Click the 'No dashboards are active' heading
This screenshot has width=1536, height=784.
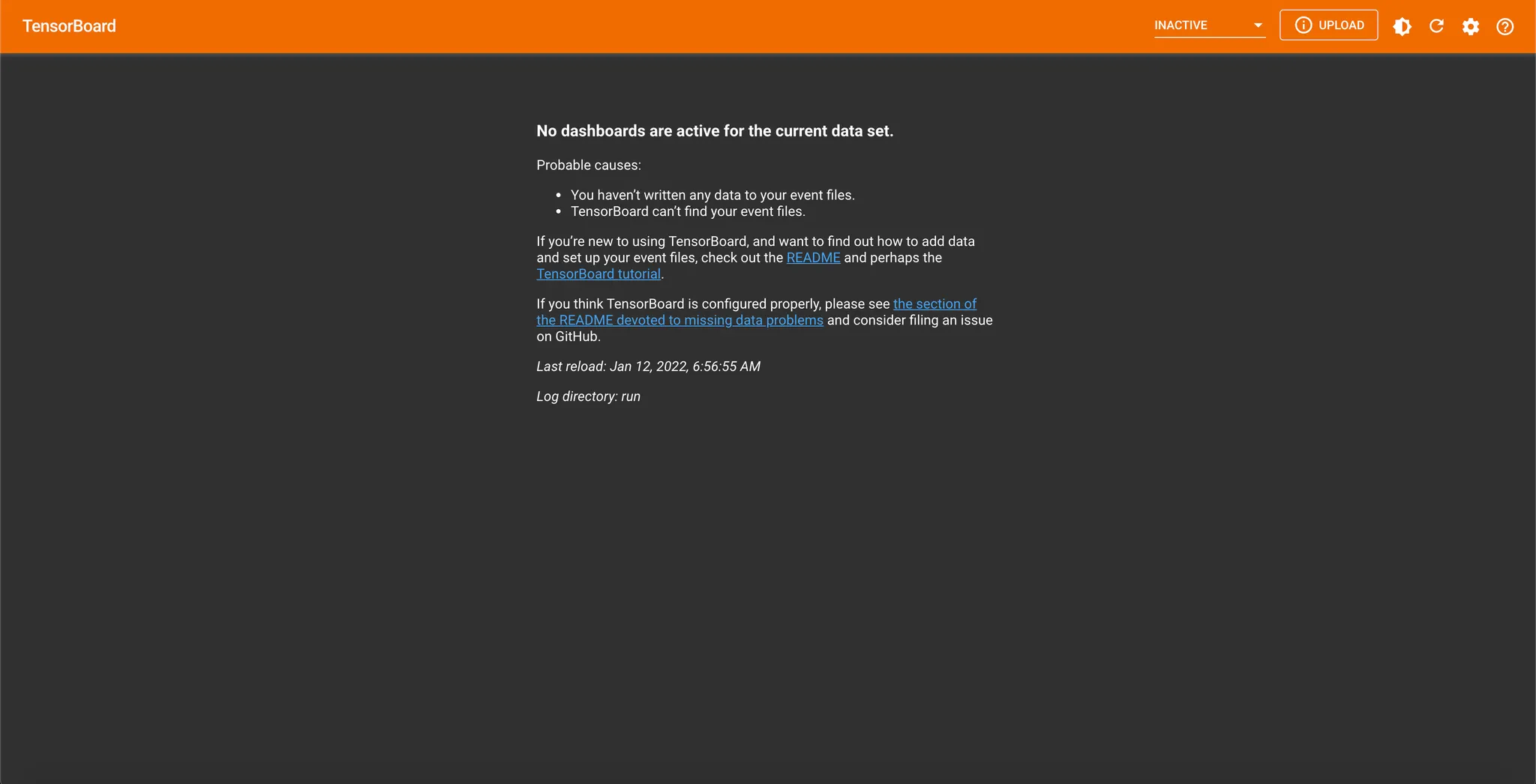click(715, 131)
